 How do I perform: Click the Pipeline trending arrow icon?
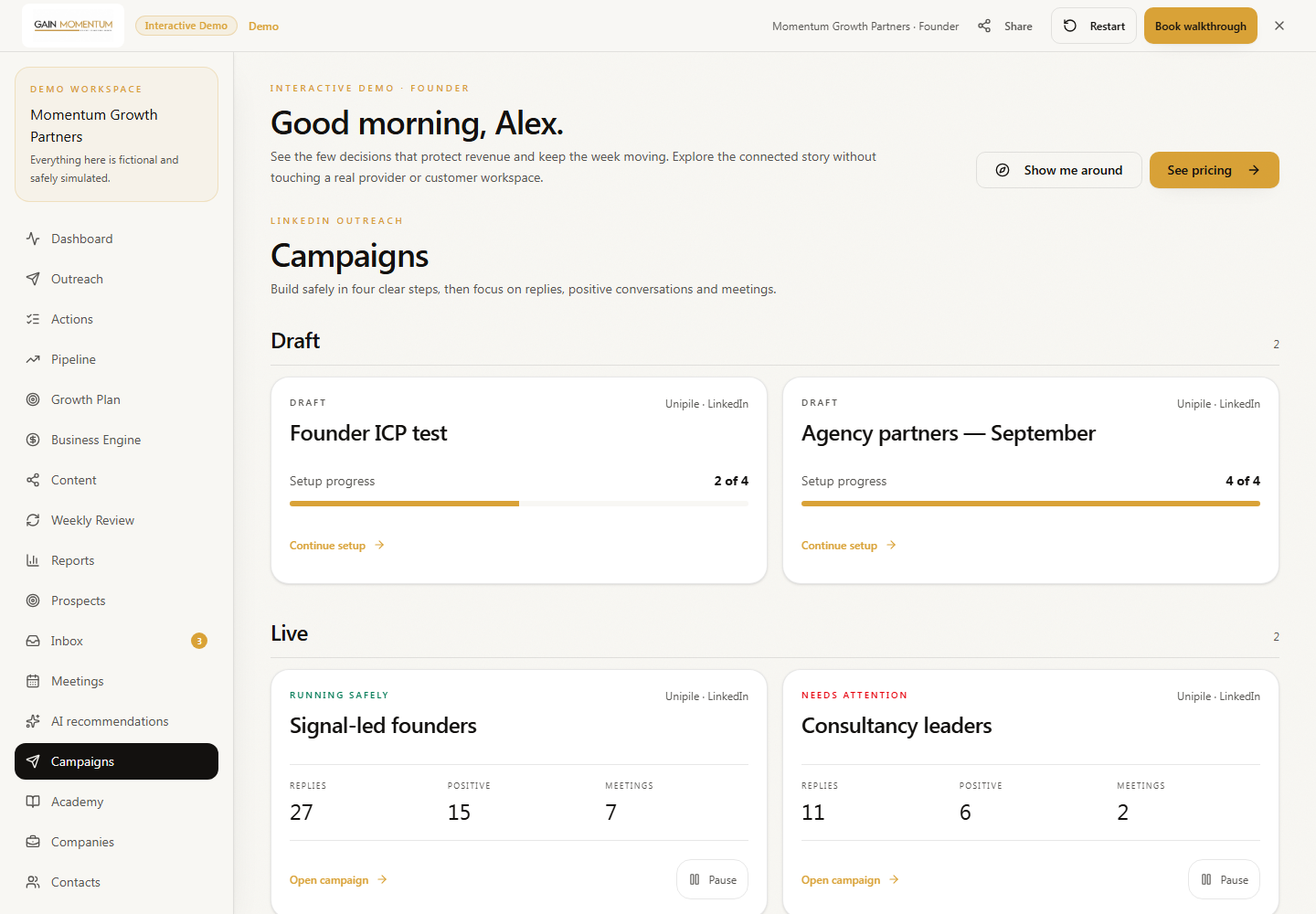33,359
